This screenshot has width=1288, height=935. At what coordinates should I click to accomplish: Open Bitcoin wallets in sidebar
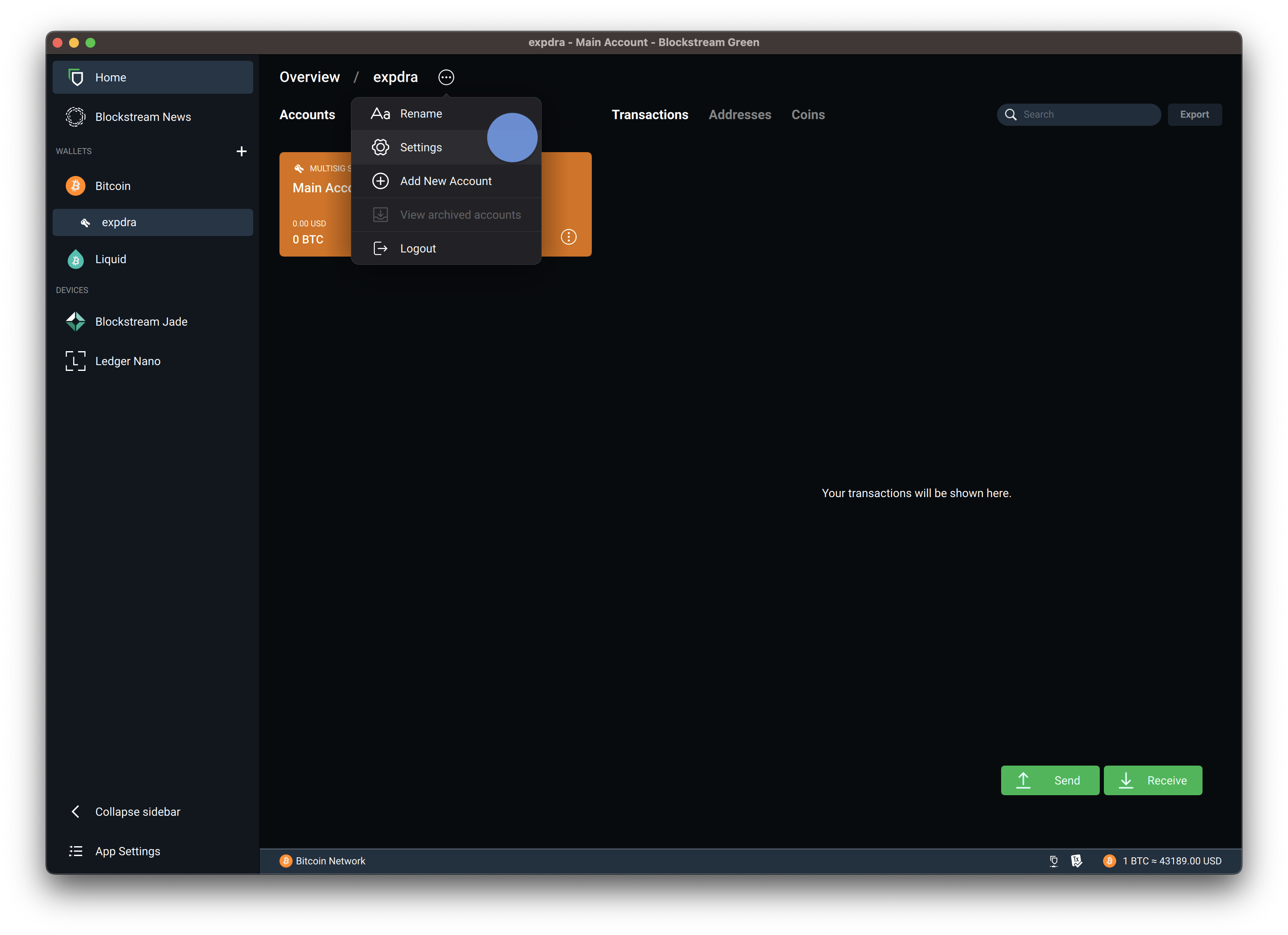[153, 186]
